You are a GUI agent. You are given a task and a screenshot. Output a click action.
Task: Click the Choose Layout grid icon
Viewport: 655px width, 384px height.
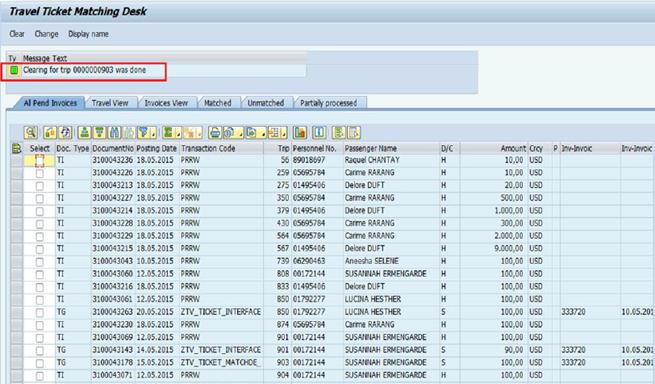pos(274,132)
